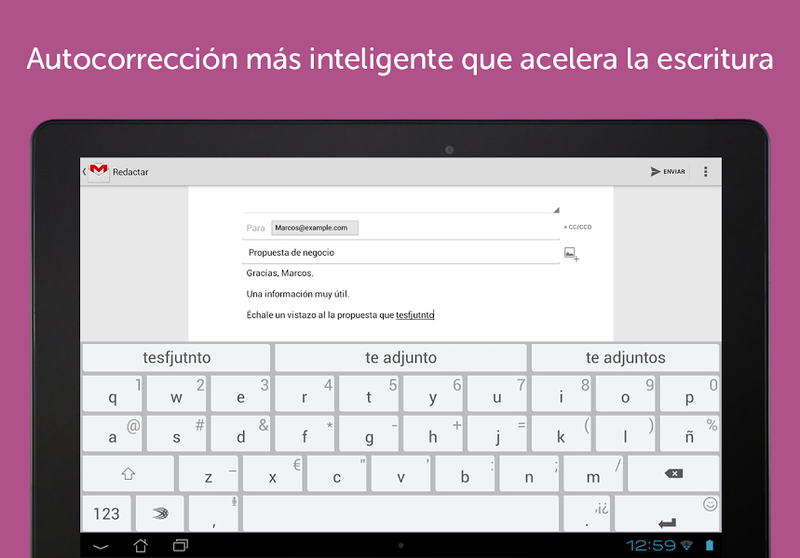Choose the suggestion "te adjuntos"
Viewport: 800px width, 558px height.
626,358
